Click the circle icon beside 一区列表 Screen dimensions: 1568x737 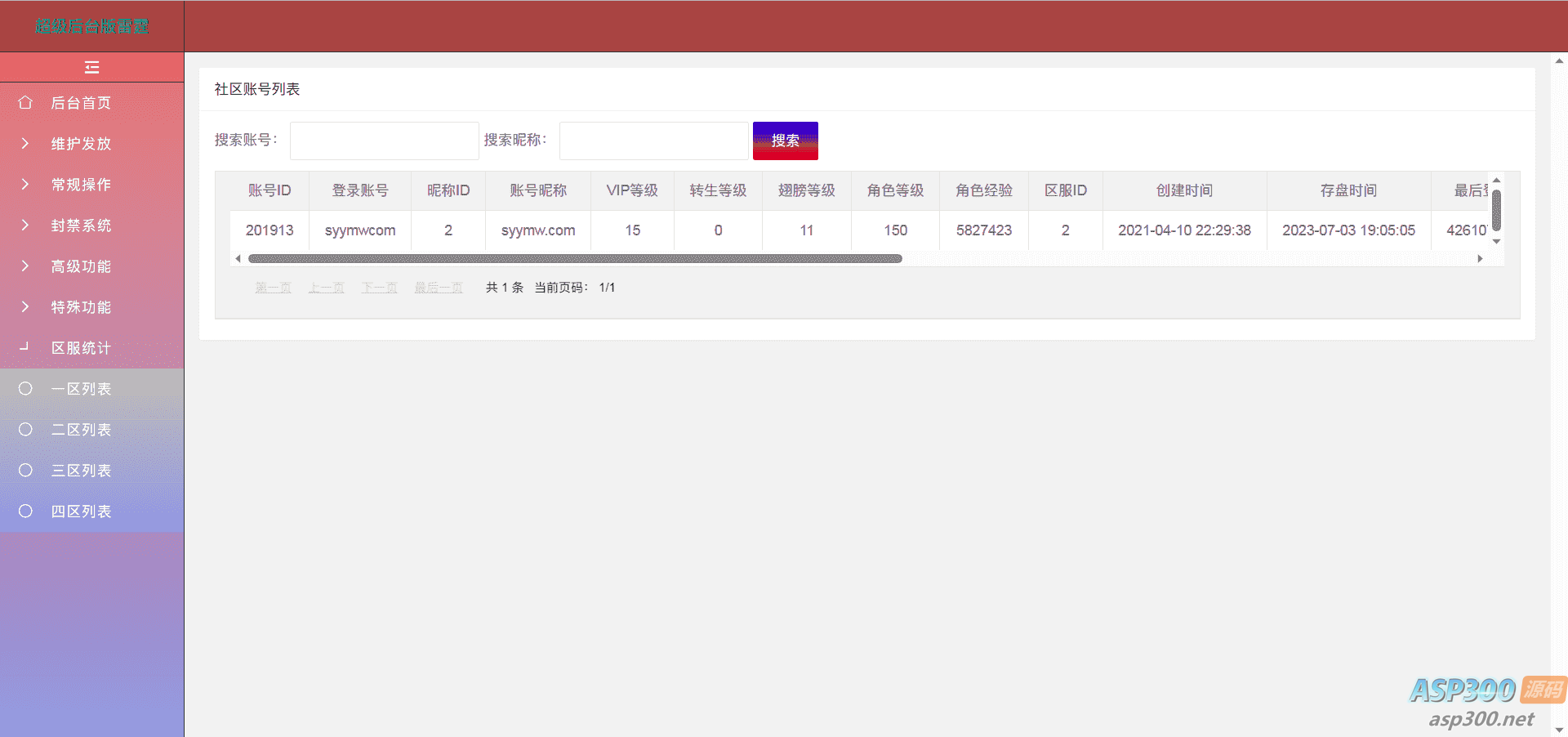[25, 389]
